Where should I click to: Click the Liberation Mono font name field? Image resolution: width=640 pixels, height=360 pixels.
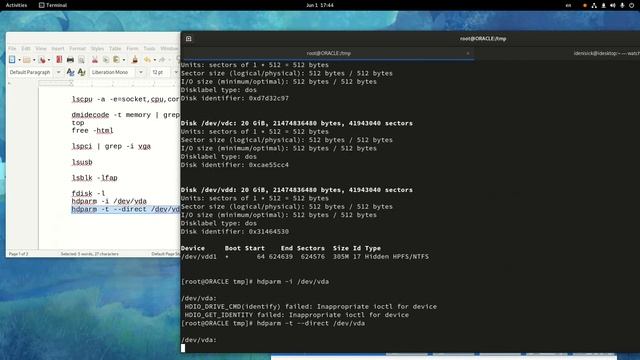[113, 72]
